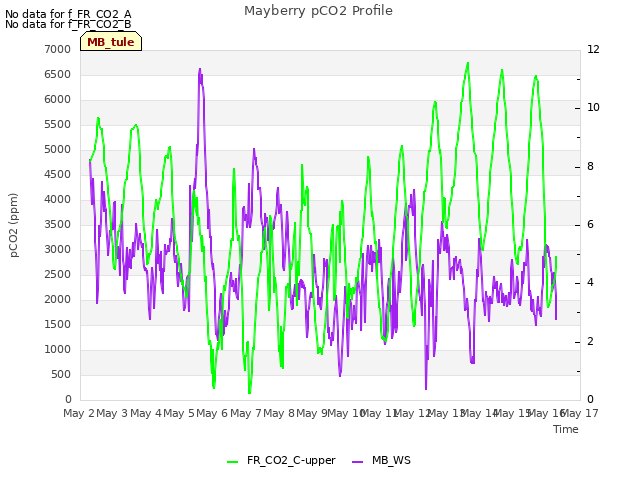The height and width of the screenshot is (480, 640).
Task: Click the 6500 left-axis tick label
Action: click(58, 74)
